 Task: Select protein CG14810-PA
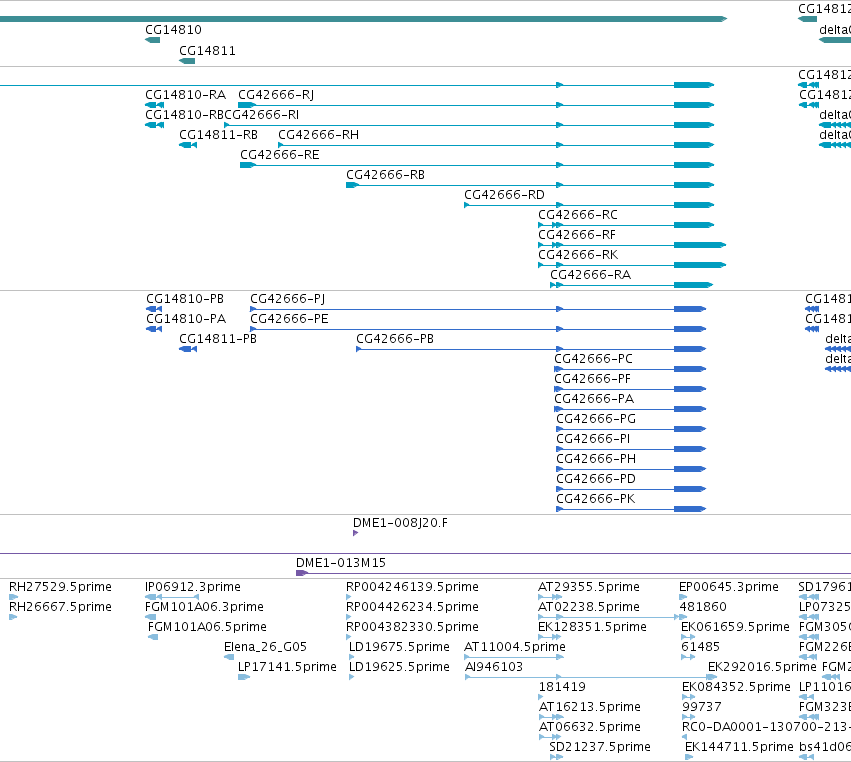(186, 319)
